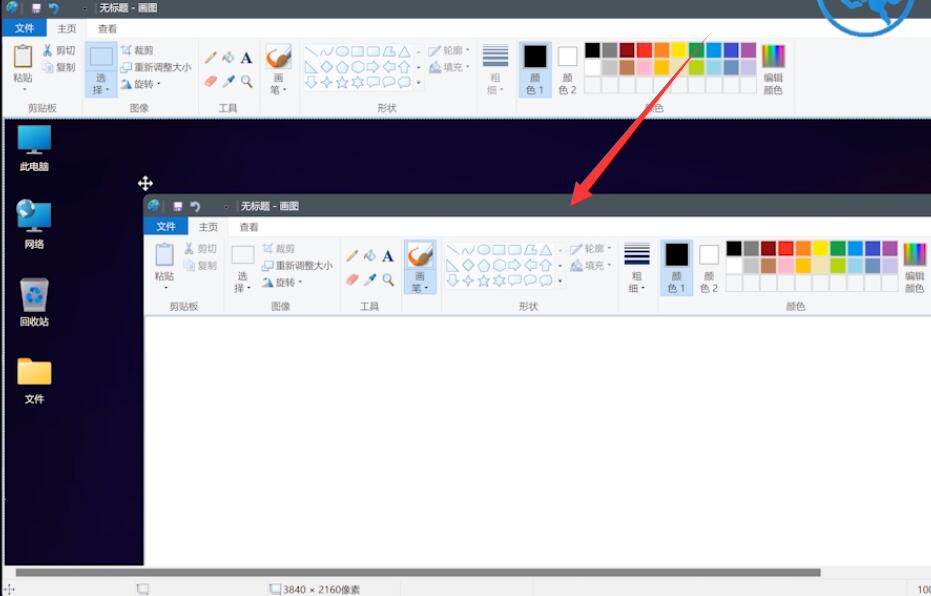The height and width of the screenshot is (596, 931).
Task: Click the horizontal scrollbar below canvas
Action: click(x=418, y=573)
